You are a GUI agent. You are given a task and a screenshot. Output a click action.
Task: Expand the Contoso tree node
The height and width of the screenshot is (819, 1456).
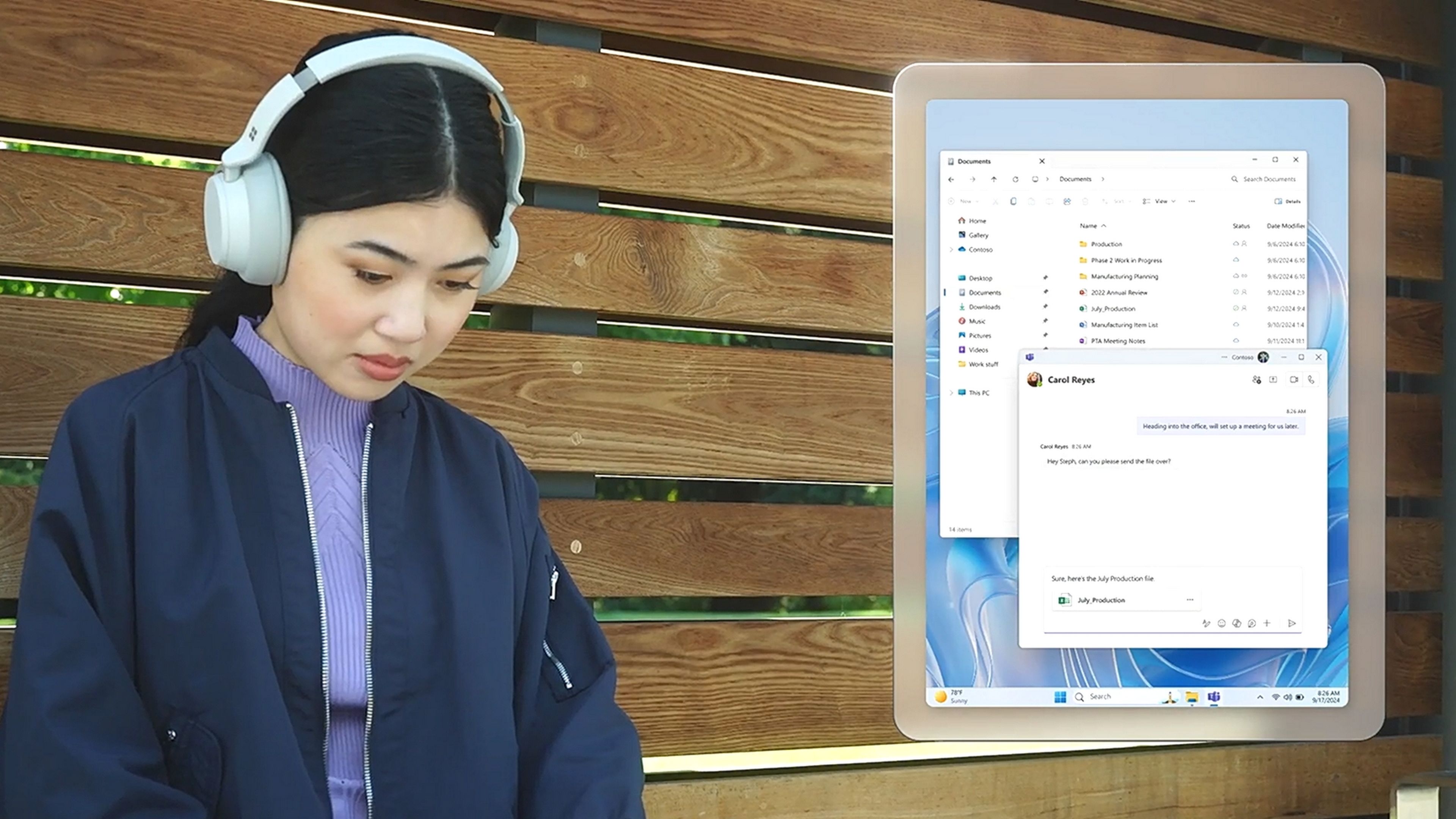[x=951, y=250]
